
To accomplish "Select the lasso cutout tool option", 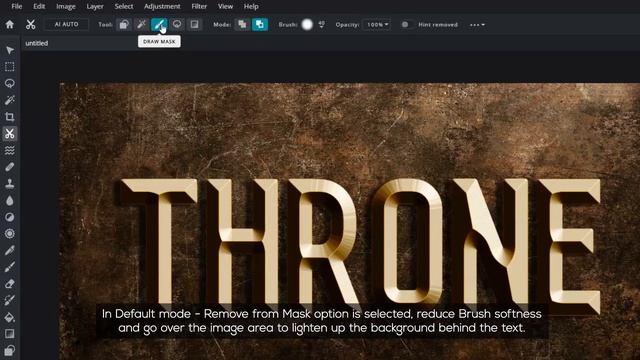I will pos(177,24).
